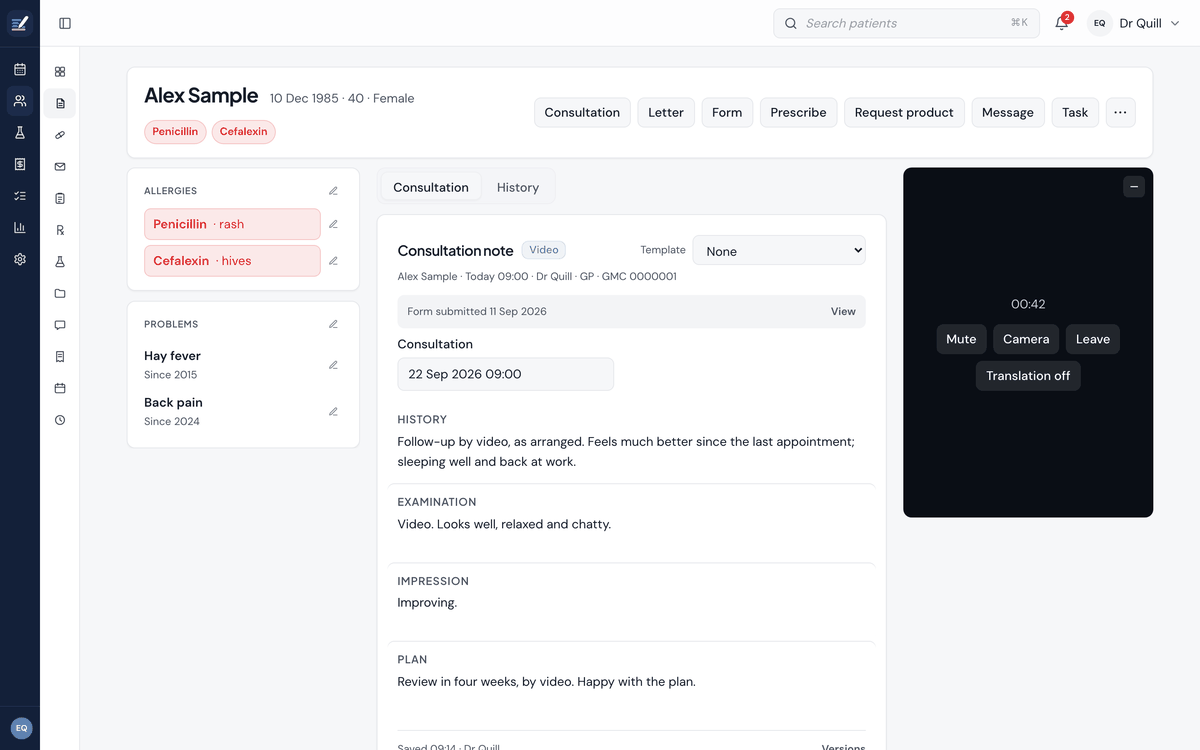Open the patient overview grid icon

tap(60, 72)
